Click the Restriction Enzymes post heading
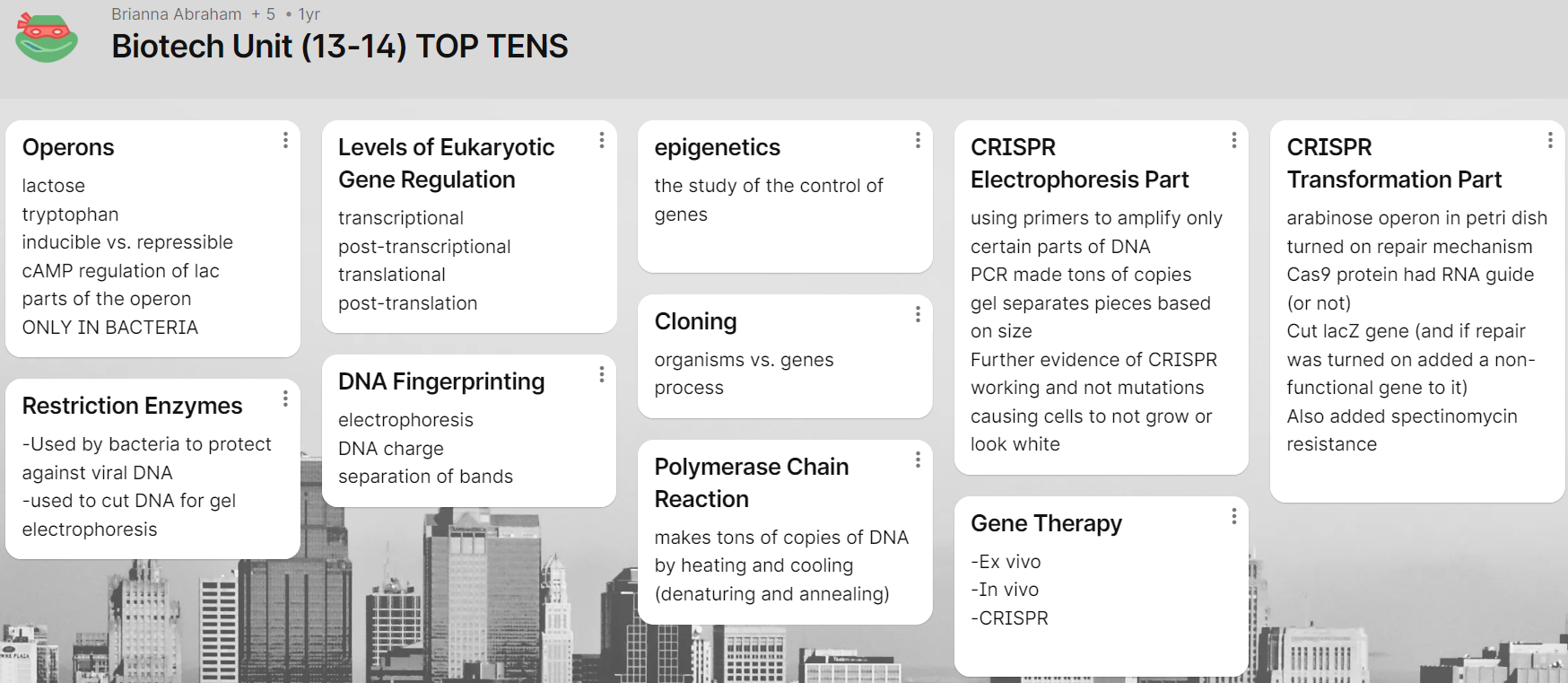1568x683 pixels. 132,406
